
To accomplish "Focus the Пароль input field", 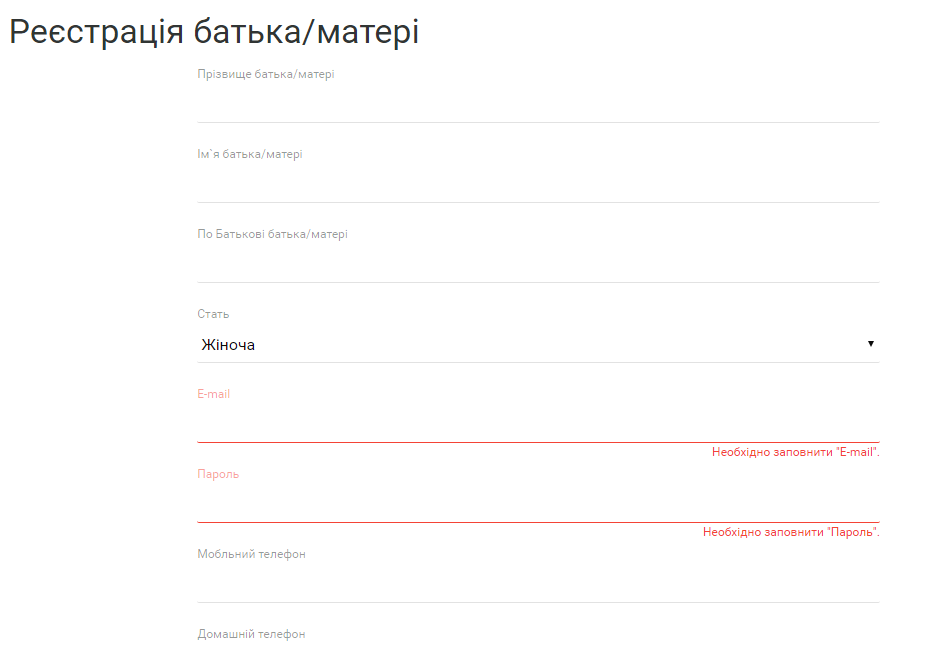I will click(x=538, y=505).
